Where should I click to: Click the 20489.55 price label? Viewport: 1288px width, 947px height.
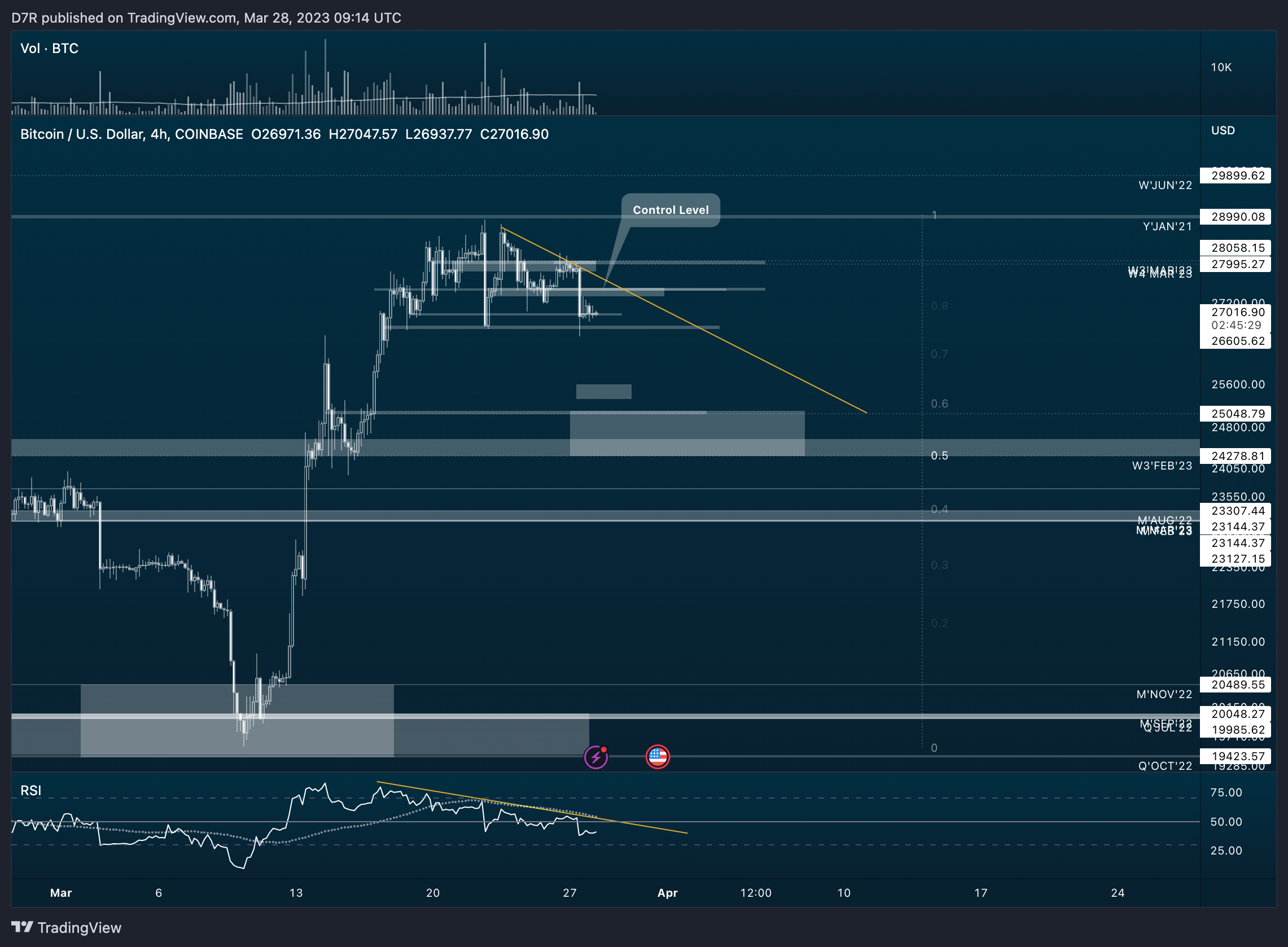point(1236,685)
